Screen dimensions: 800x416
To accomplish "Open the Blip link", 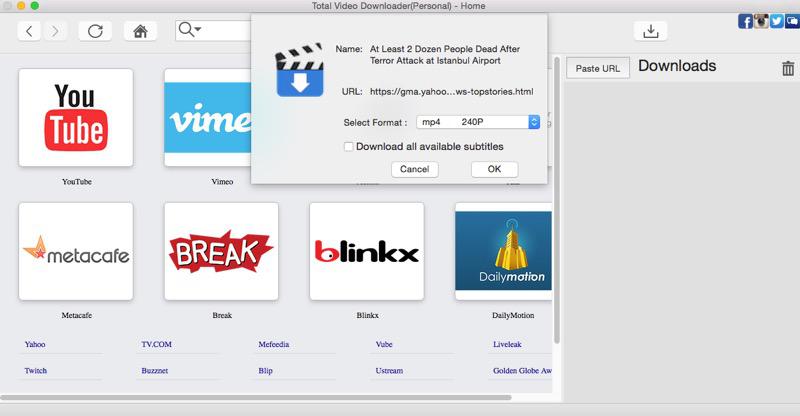I will (x=265, y=371).
